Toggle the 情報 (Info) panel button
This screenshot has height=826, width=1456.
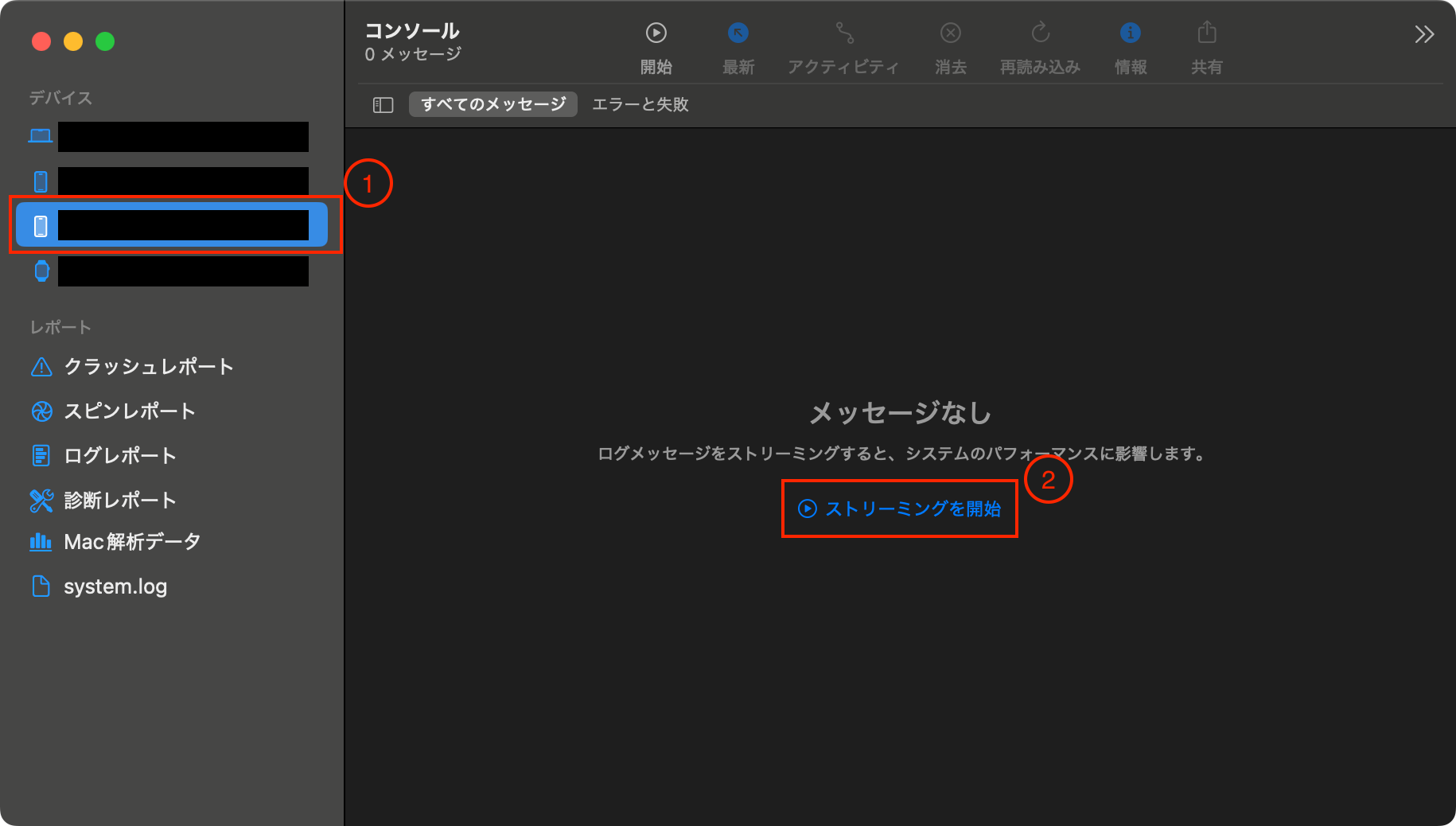1130,33
